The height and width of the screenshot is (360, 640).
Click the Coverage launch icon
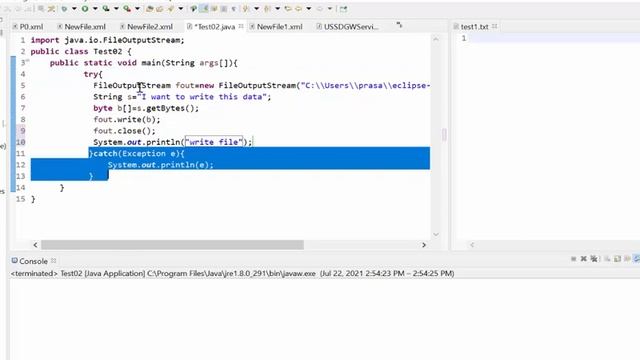(106, 9)
